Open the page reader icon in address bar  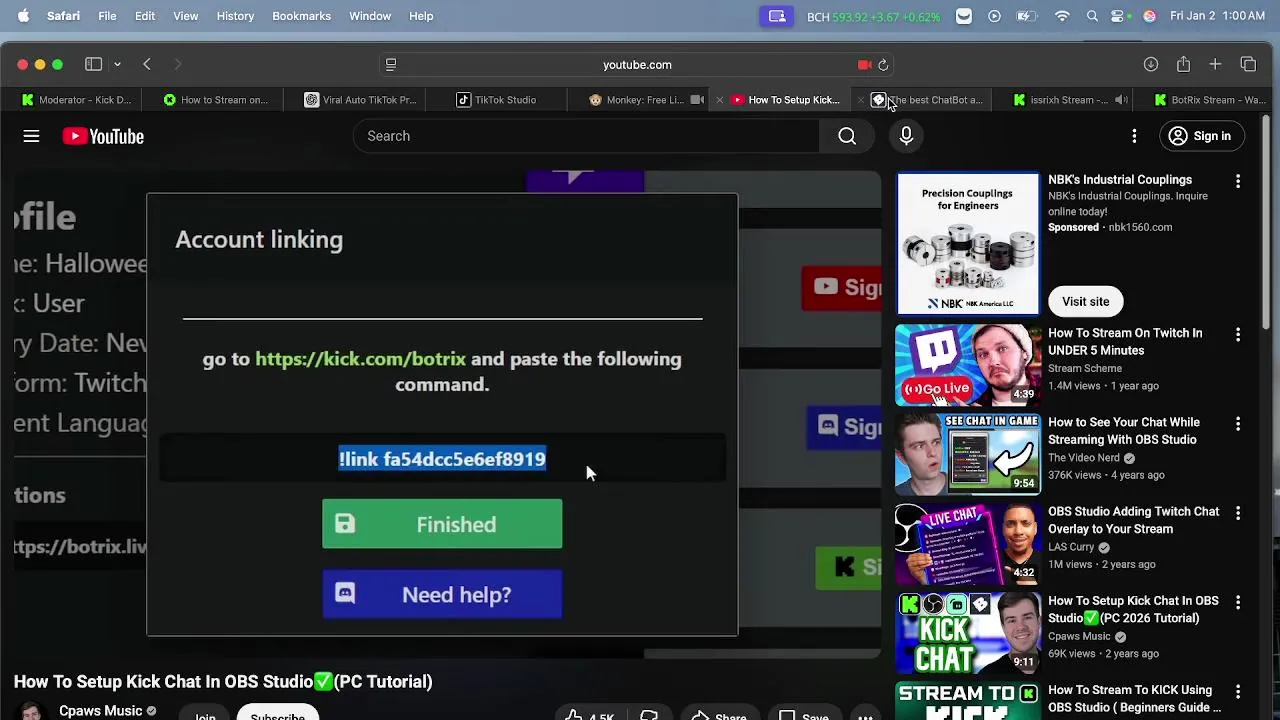(x=391, y=64)
